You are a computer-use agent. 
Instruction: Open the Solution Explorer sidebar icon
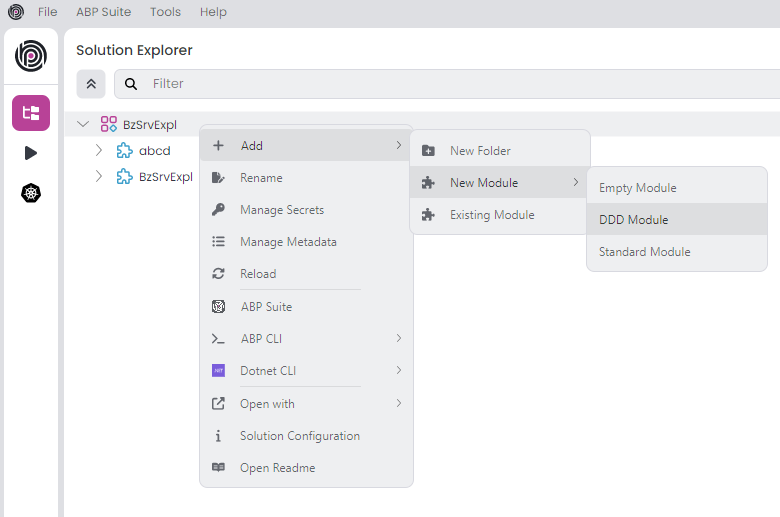tap(31, 113)
